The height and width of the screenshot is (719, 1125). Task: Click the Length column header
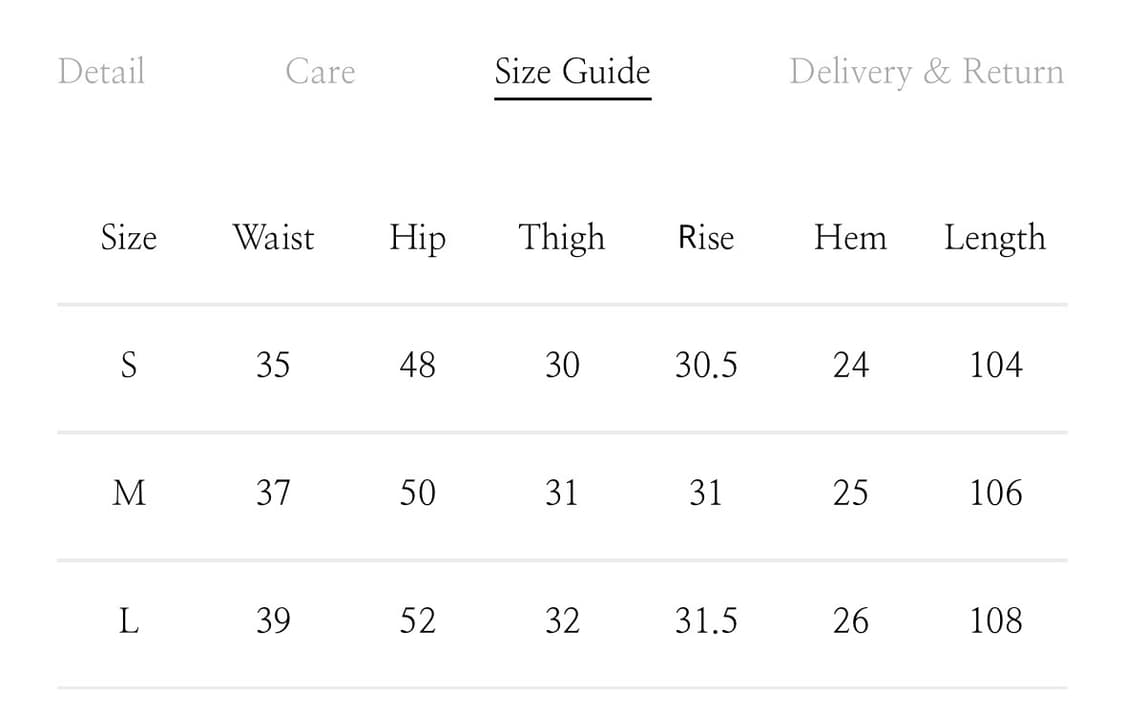coord(994,238)
